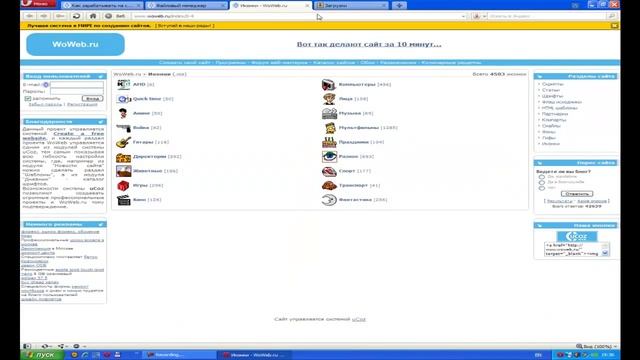Viewport: 640px width, 360px height.
Task: Switch to the Иконки - WoWeb.ru tab
Action: (271, 6)
